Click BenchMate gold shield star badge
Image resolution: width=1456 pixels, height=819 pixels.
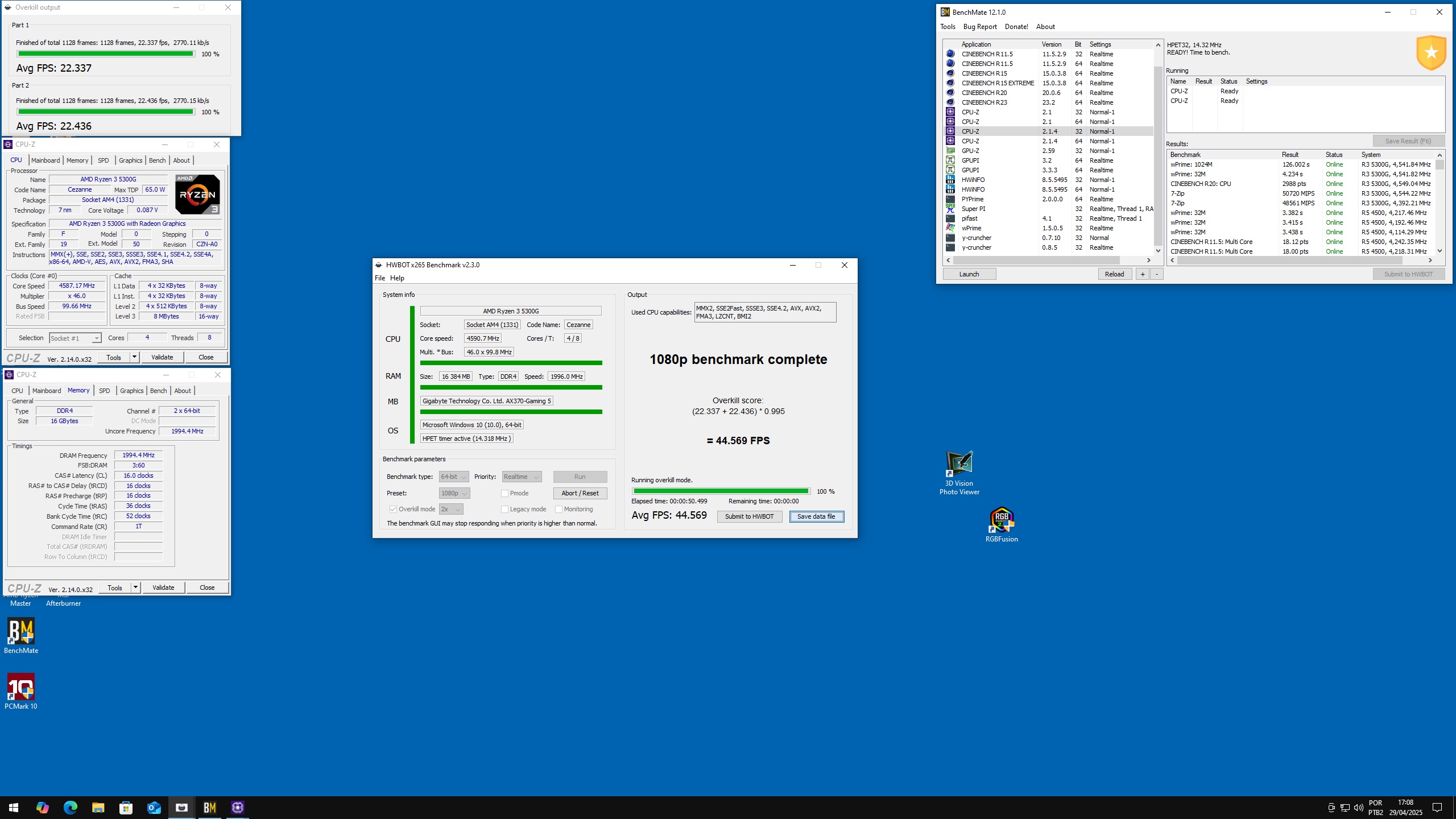tap(1431, 53)
